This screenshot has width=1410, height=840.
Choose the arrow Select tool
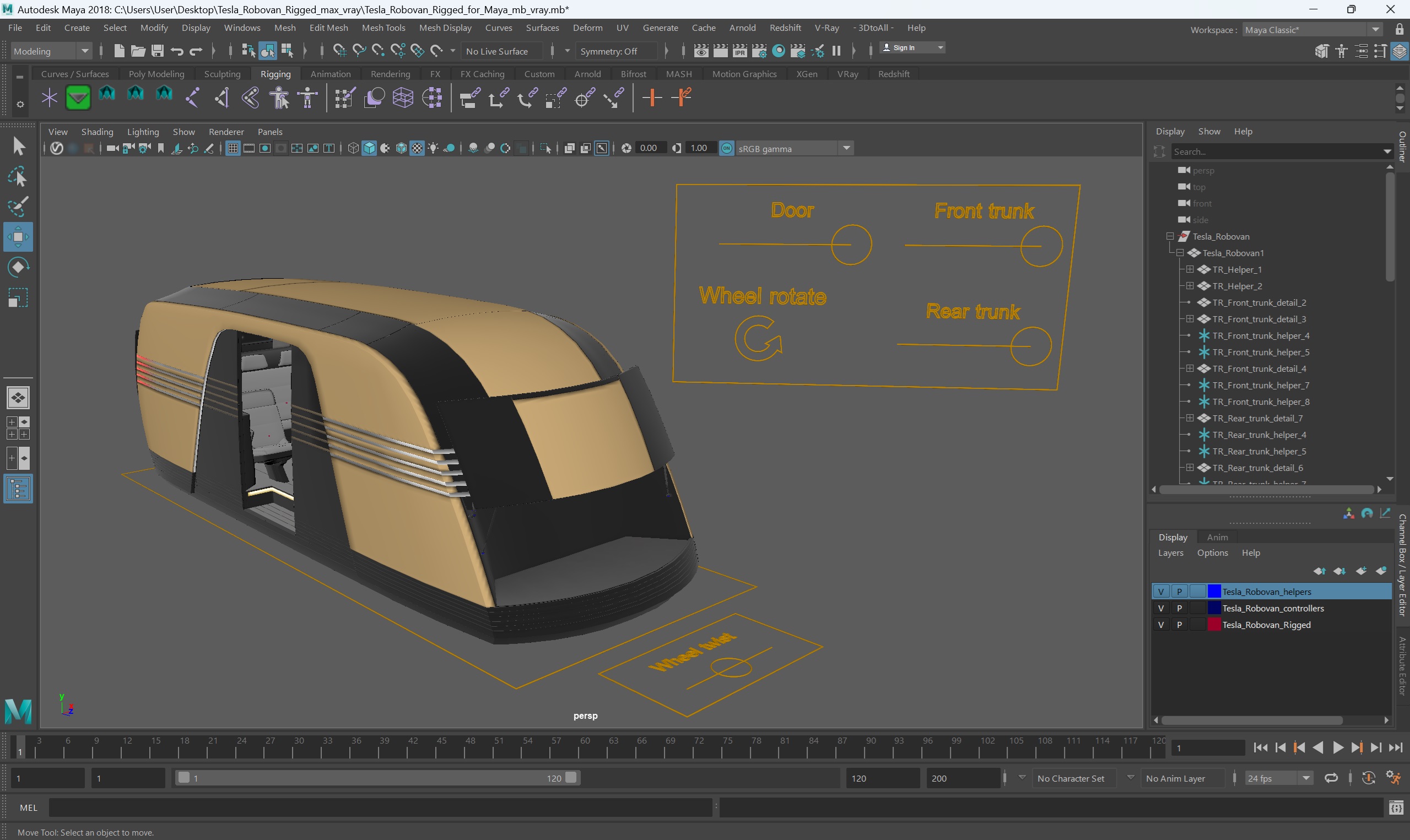pyautogui.click(x=18, y=146)
